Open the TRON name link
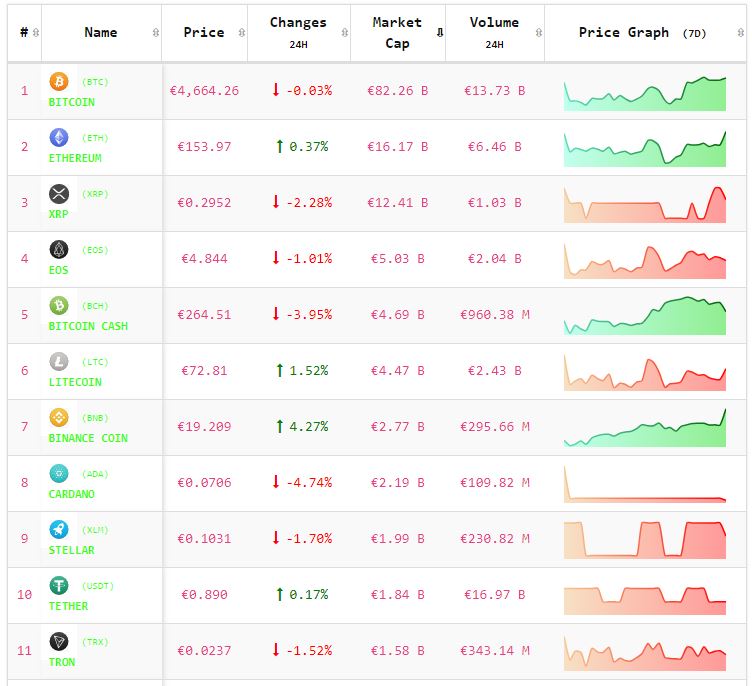The image size is (752, 686). tap(62, 662)
